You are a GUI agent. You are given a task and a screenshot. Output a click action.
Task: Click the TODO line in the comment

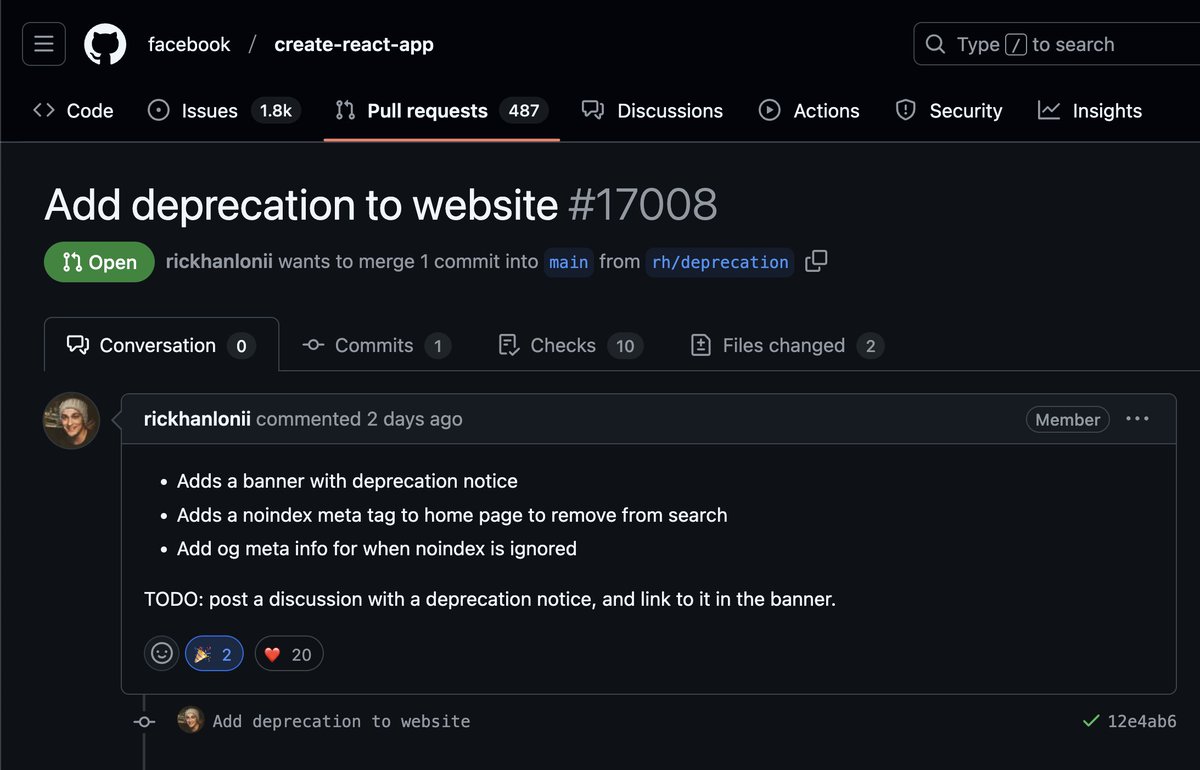(490, 600)
